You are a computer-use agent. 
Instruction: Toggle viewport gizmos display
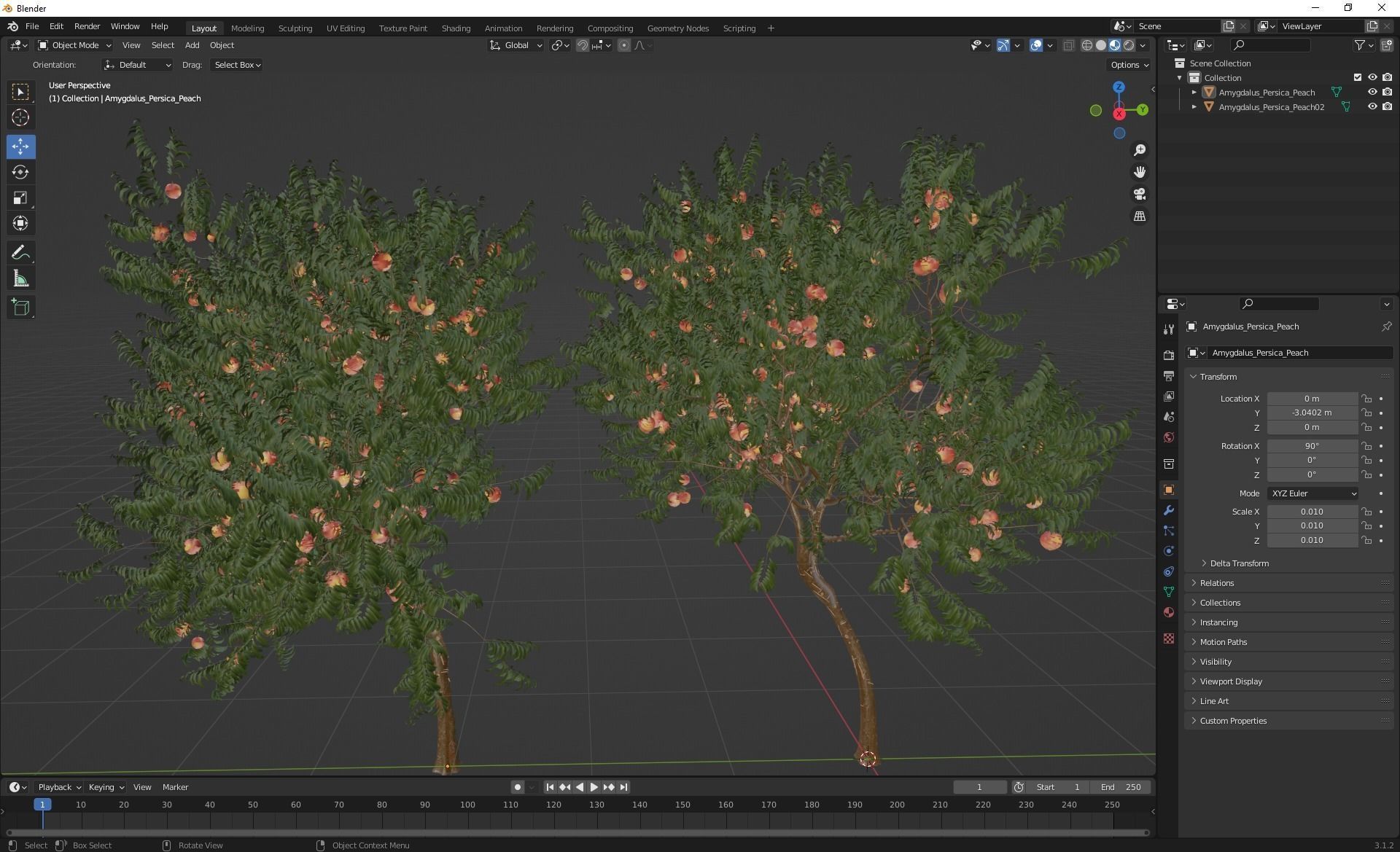(x=1003, y=45)
